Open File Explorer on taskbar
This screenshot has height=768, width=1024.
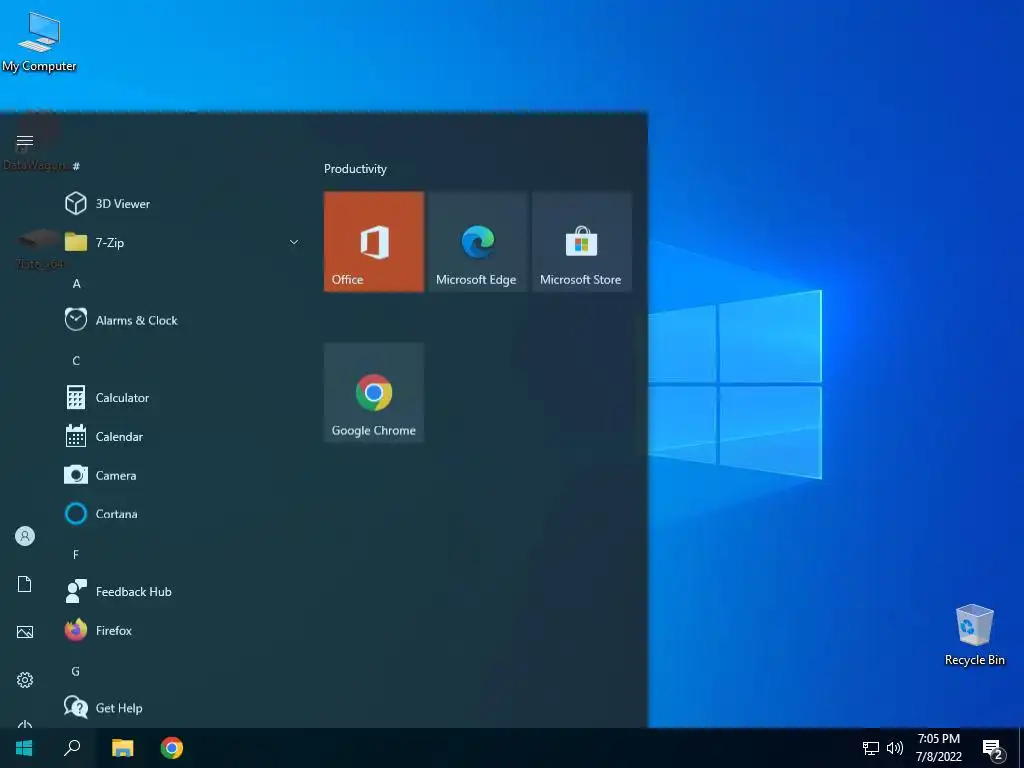click(122, 748)
